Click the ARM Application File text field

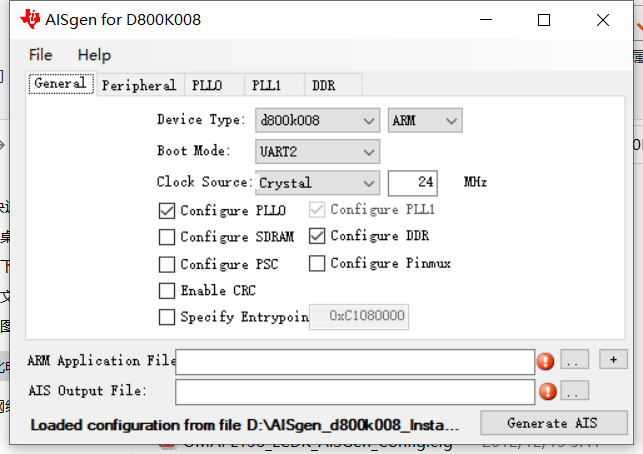(x=355, y=362)
